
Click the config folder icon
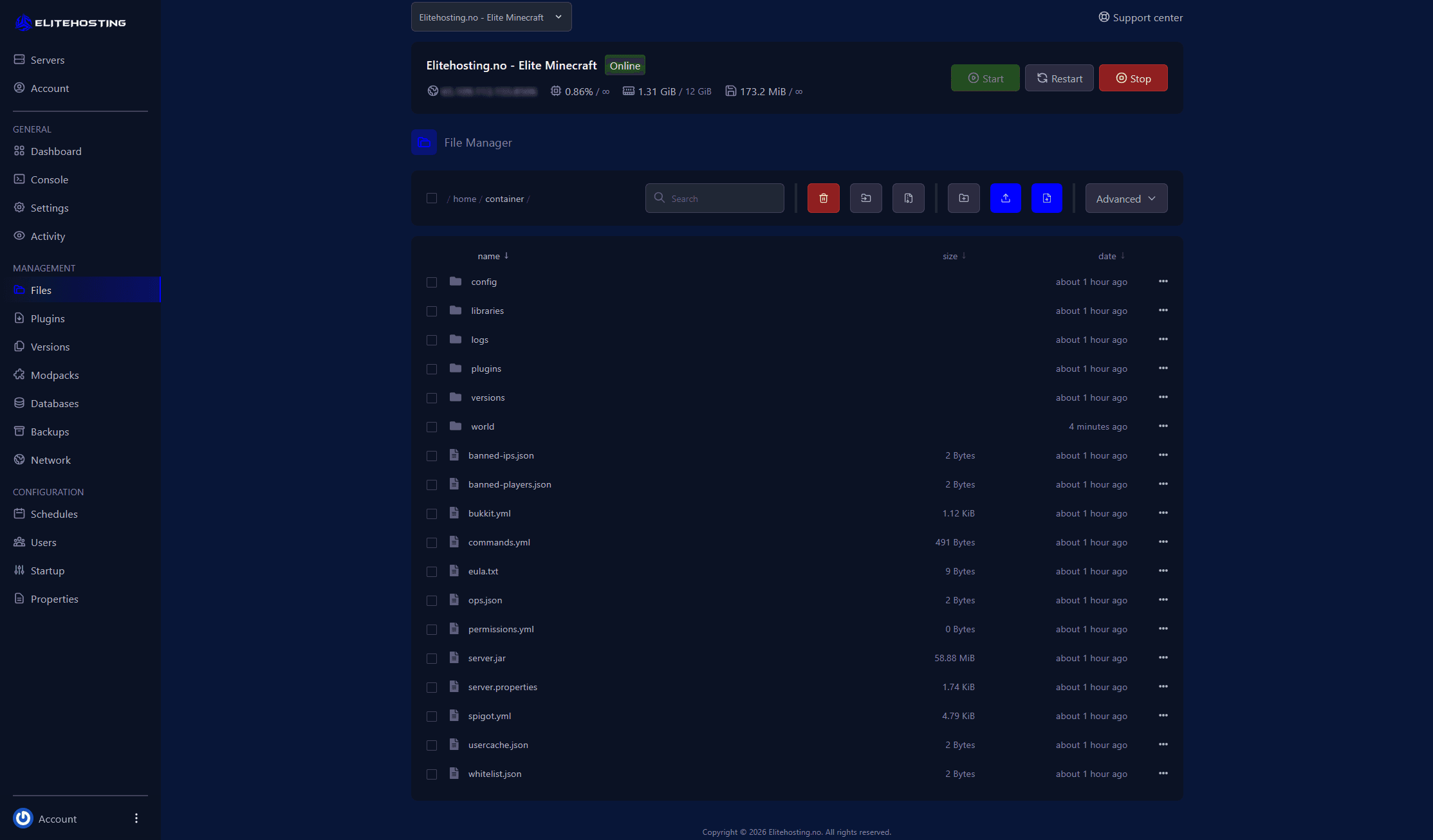coord(456,281)
